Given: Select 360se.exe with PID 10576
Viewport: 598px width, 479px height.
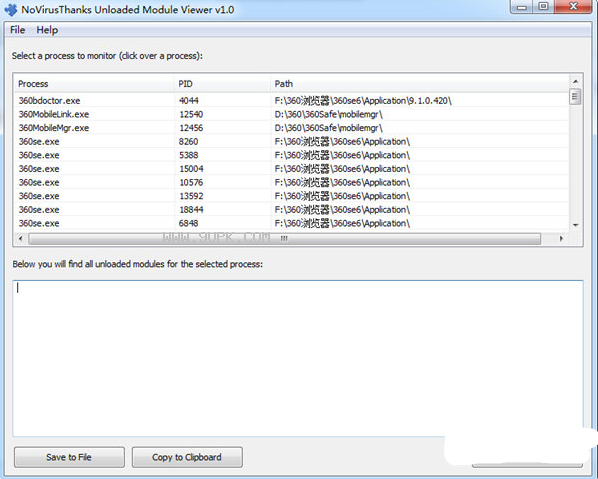Looking at the screenshot, I should click(x=292, y=183).
